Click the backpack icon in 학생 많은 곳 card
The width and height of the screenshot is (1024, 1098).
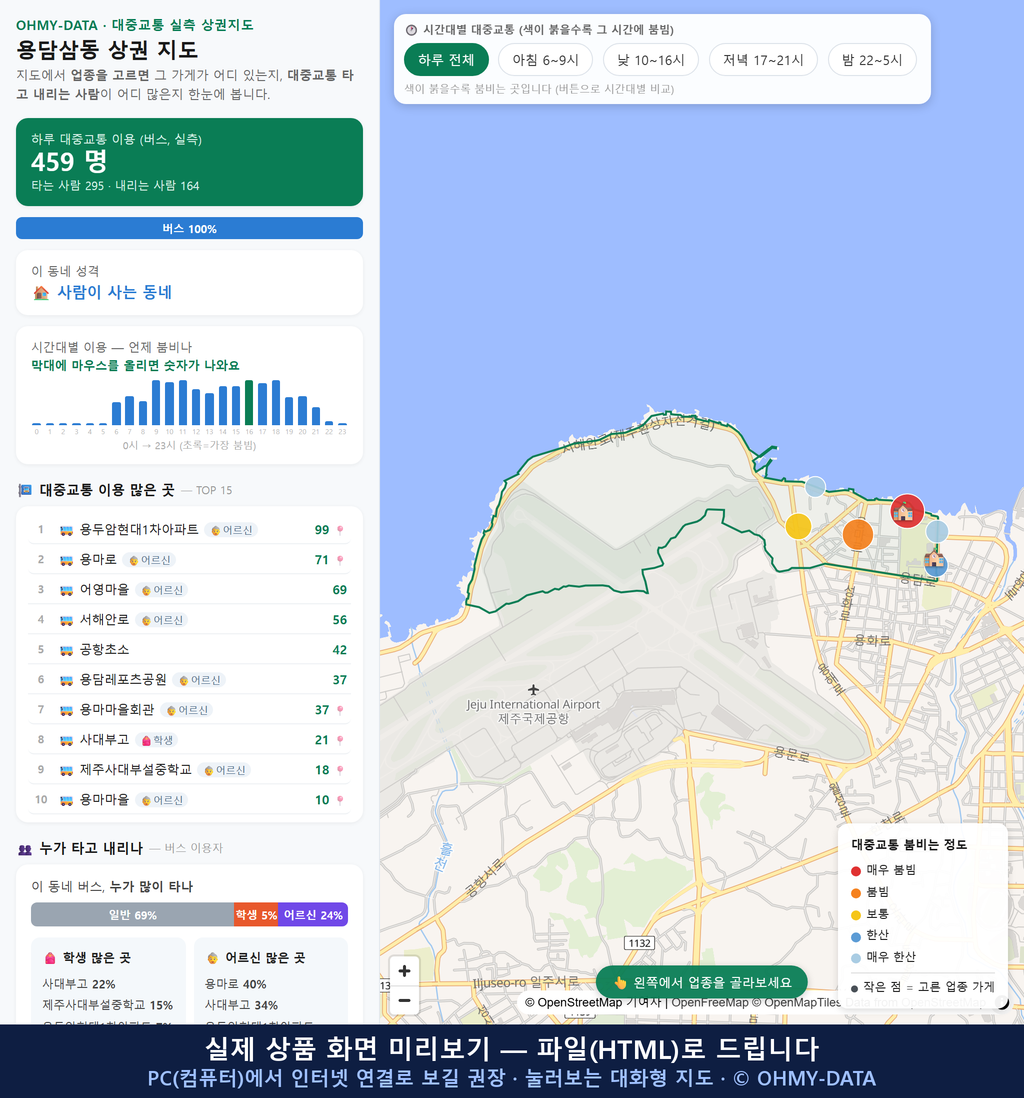[x=50, y=958]
